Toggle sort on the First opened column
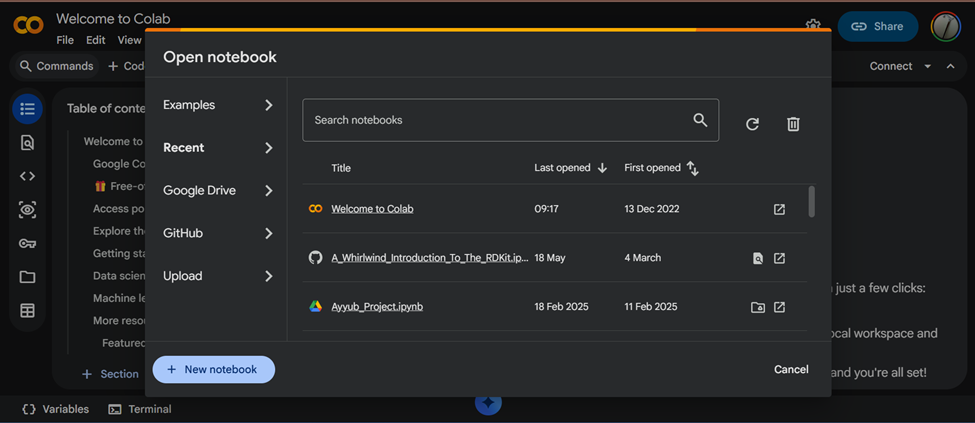 click(x=693, y=168)
